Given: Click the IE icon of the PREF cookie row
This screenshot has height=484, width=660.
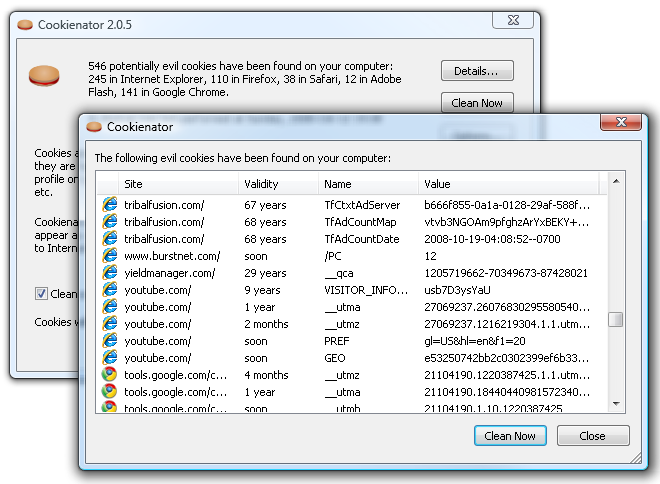Looking at the screenshot, I should pos(109,340).
